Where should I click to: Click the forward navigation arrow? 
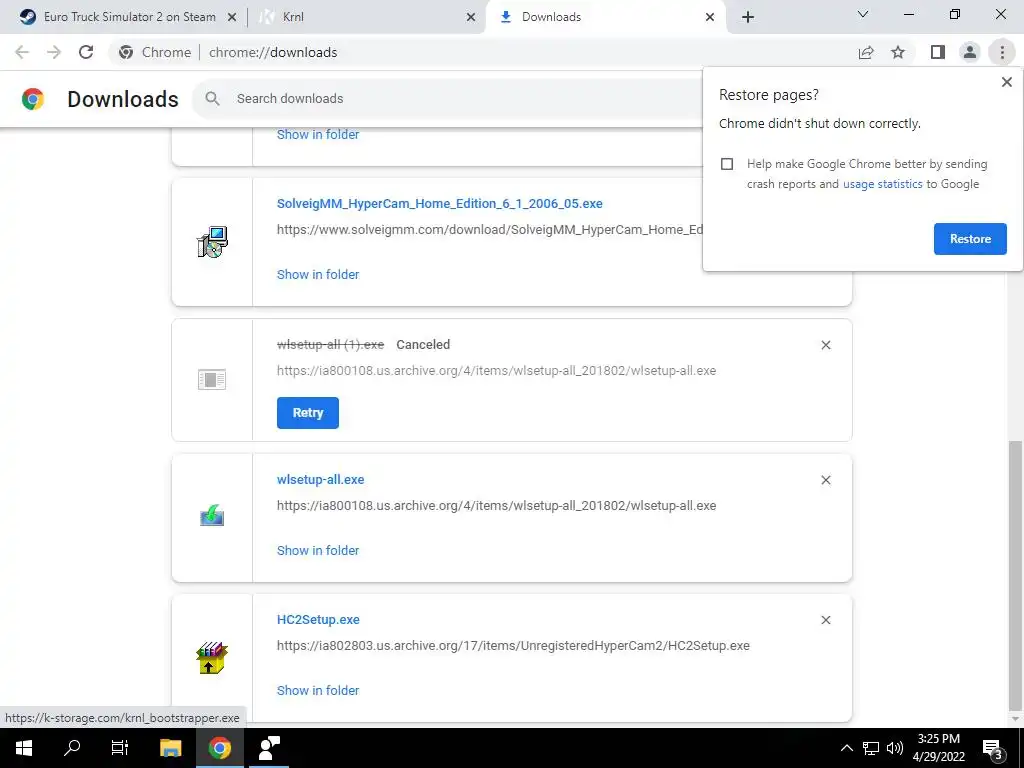point(54,52)
